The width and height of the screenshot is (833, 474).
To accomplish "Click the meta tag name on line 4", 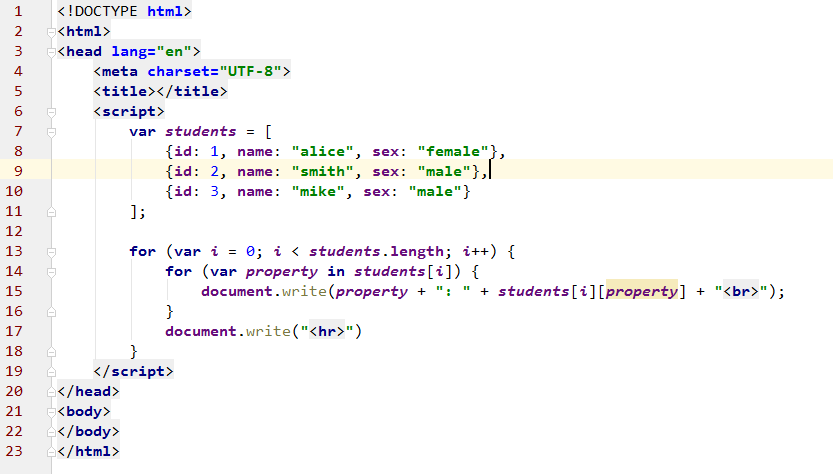I will pos(120,71).
